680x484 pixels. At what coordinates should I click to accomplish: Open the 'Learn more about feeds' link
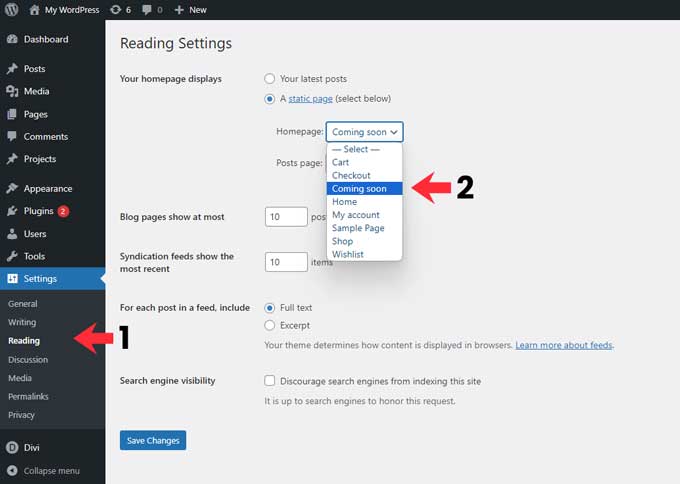coord(564,345)
